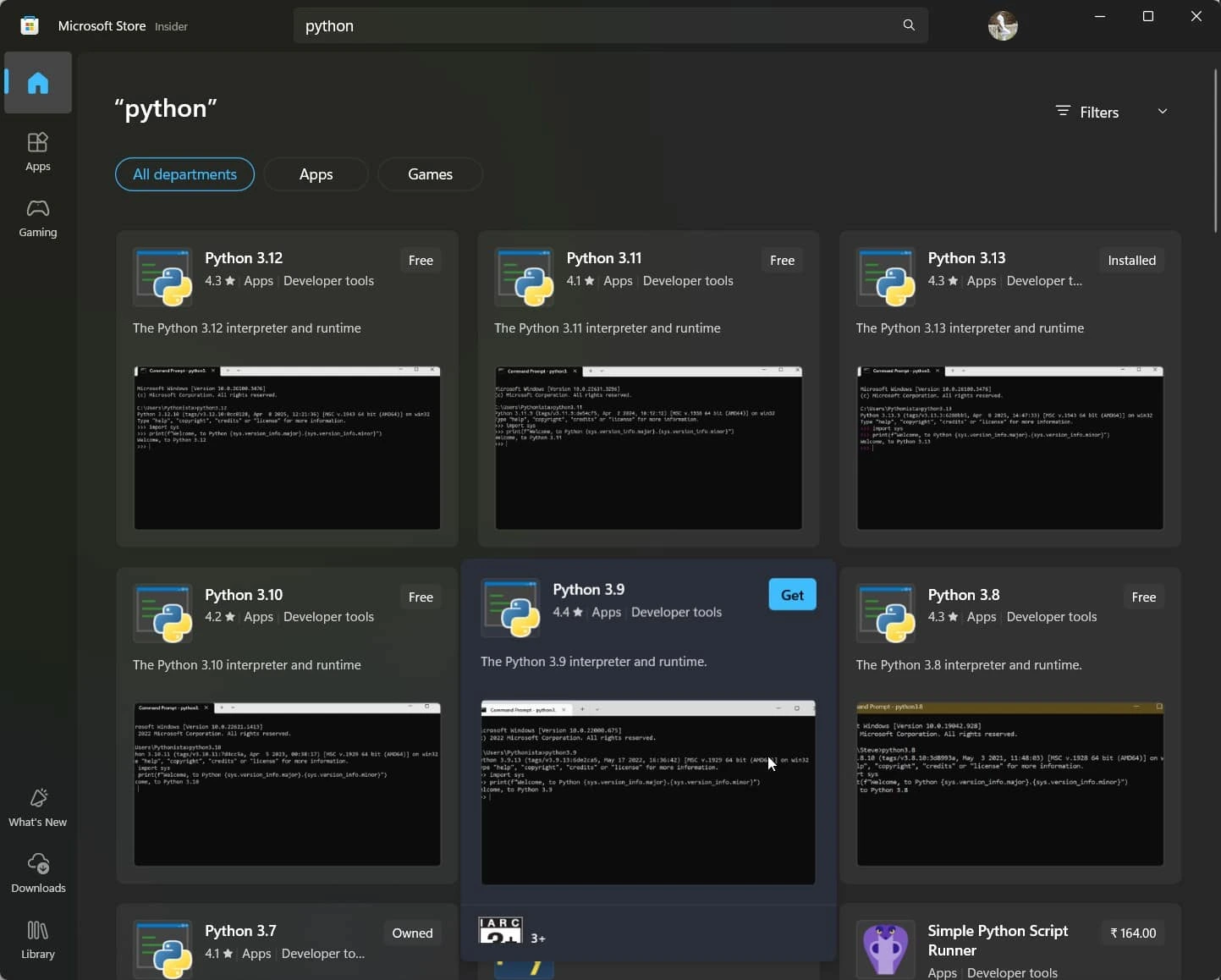Open the user profile avatar

(1003, 26)
